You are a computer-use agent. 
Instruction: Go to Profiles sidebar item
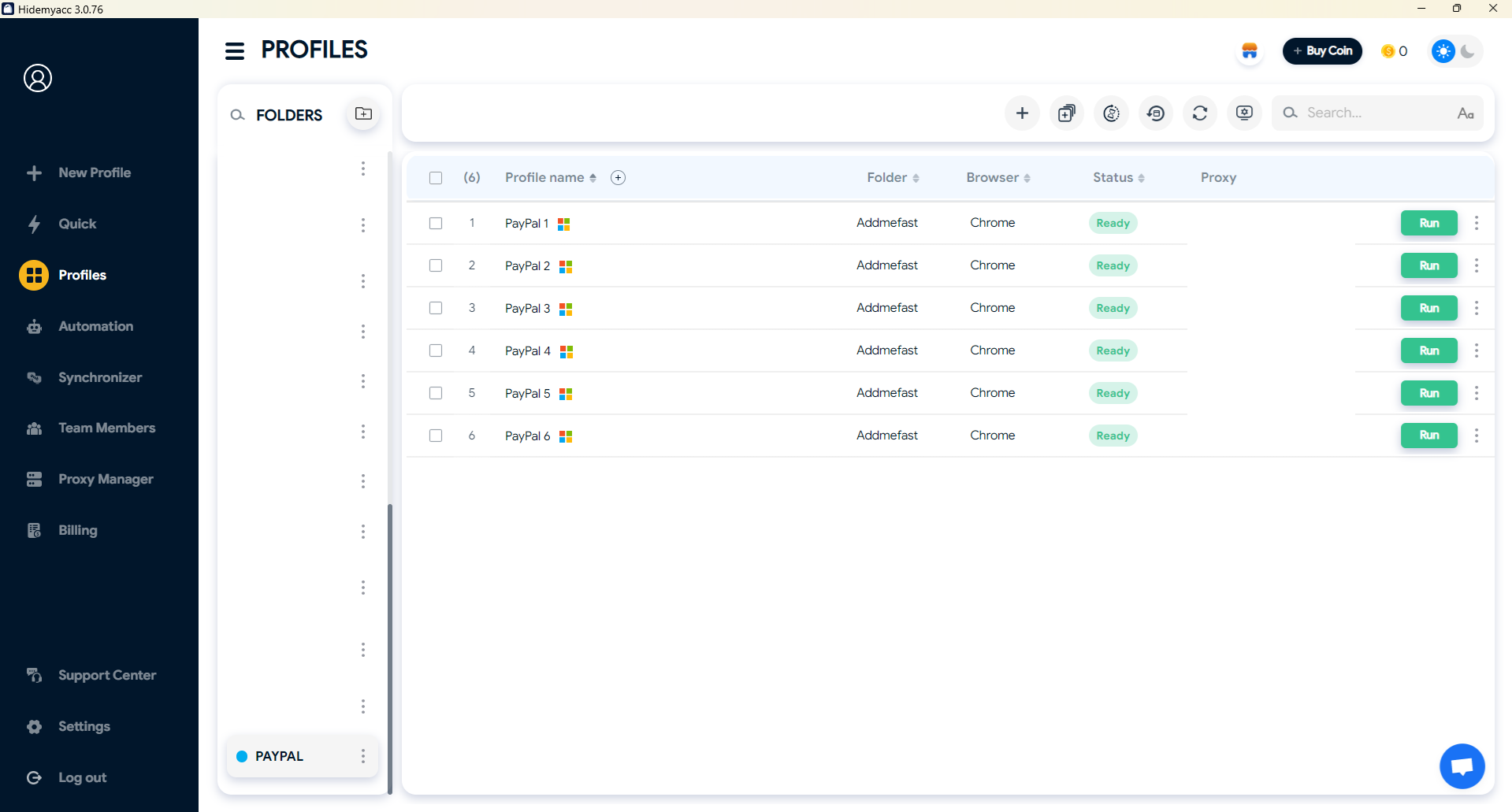(x=63, y=275)
